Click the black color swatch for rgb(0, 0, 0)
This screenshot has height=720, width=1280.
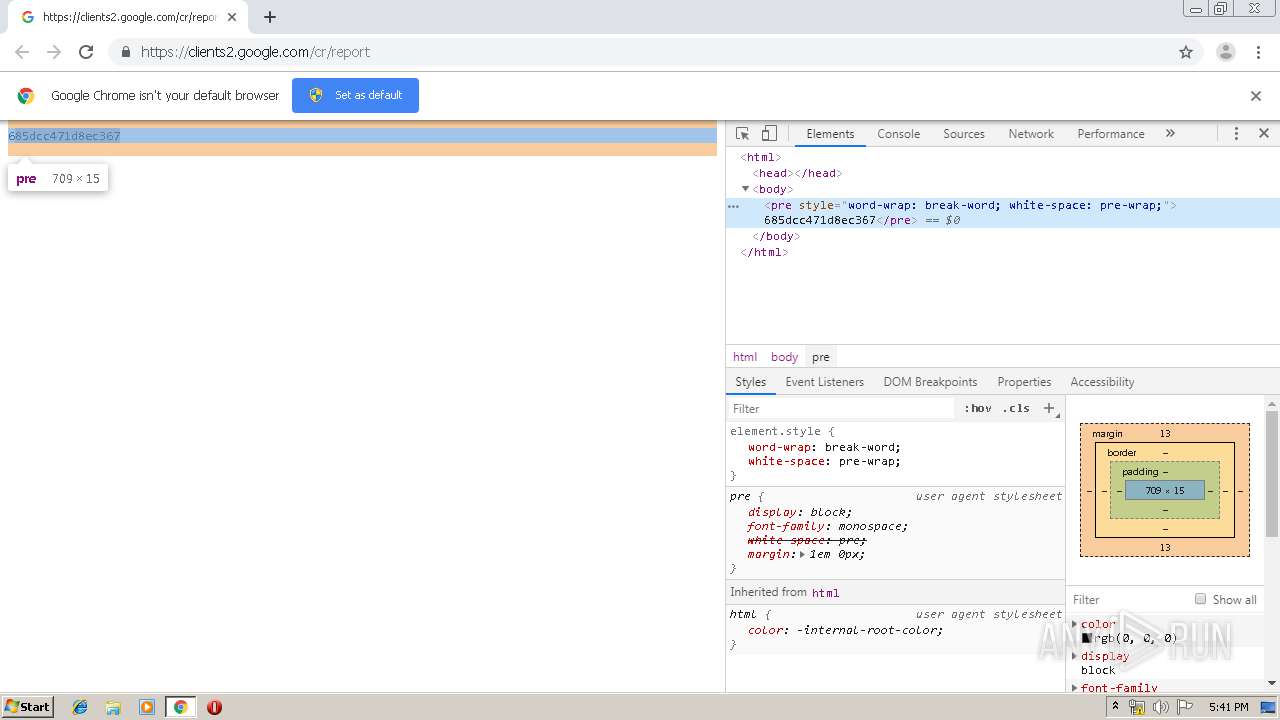[x=1086, y=638]
